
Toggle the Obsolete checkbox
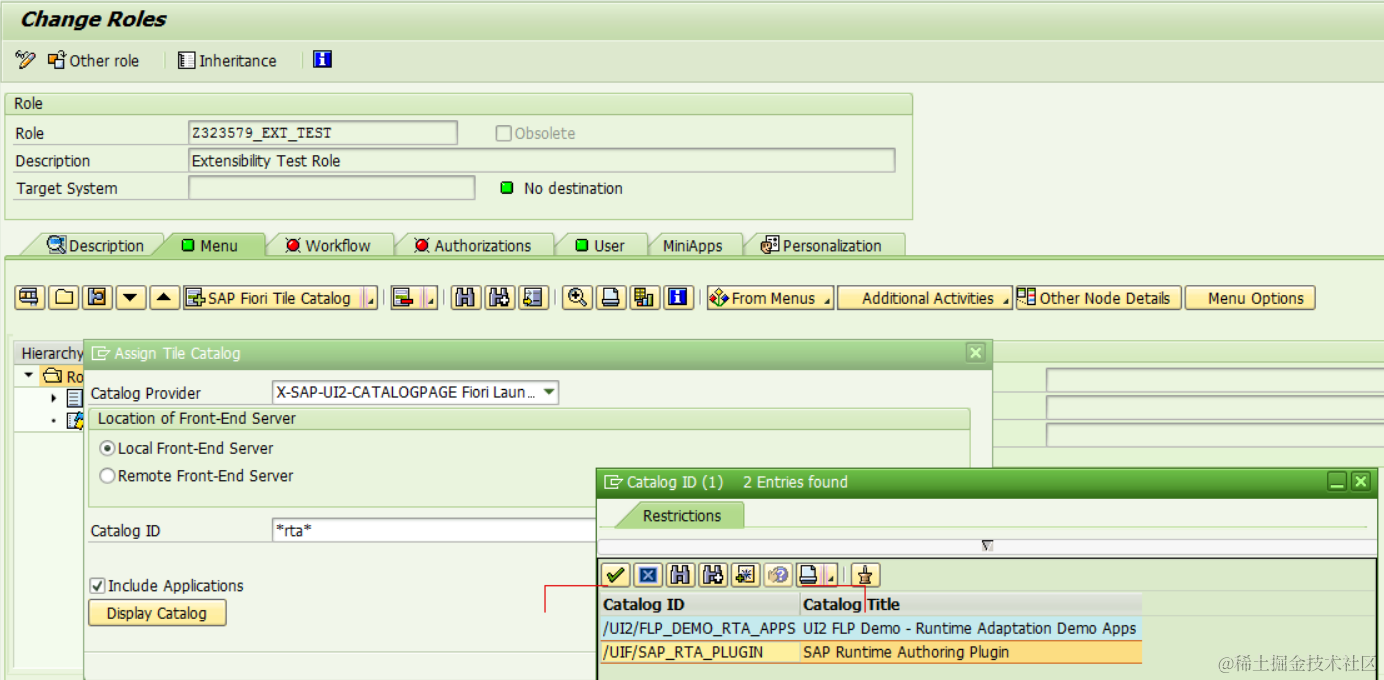point(504,133)
